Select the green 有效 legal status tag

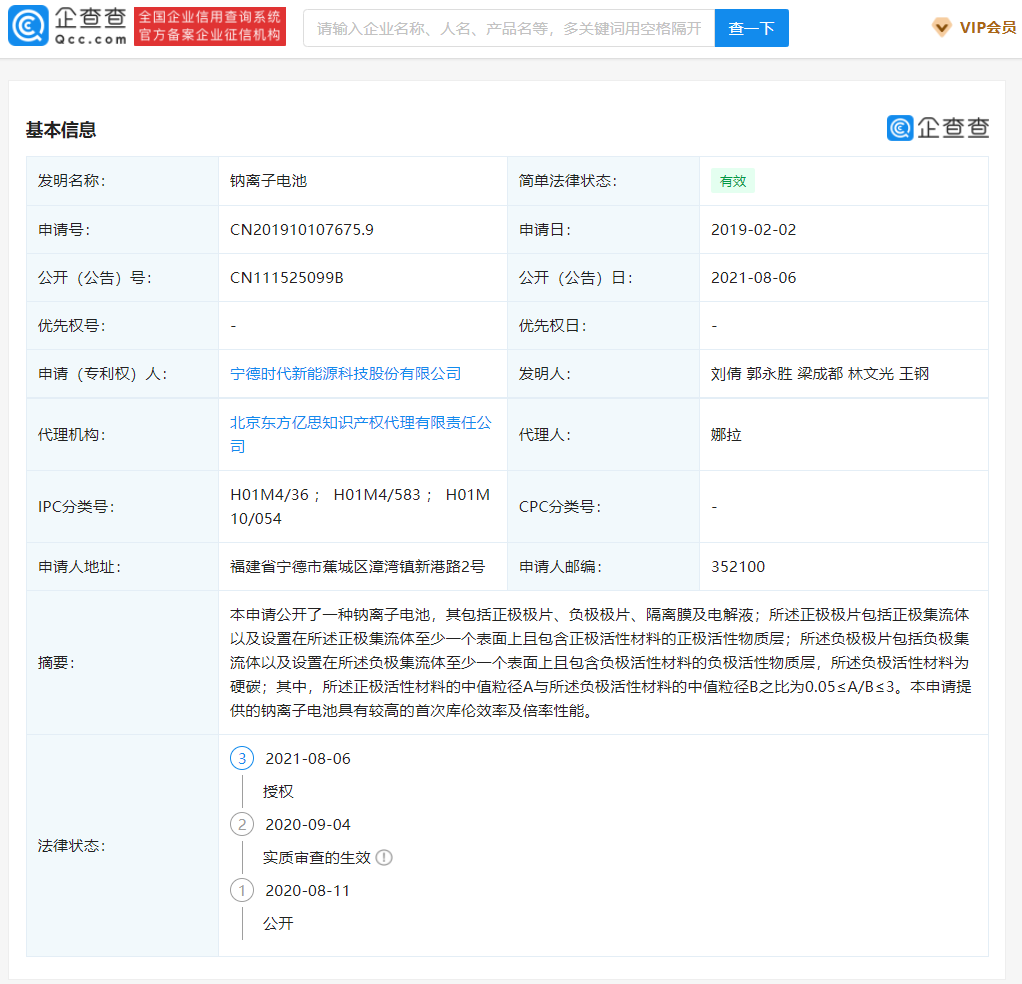tap(733, 181)
